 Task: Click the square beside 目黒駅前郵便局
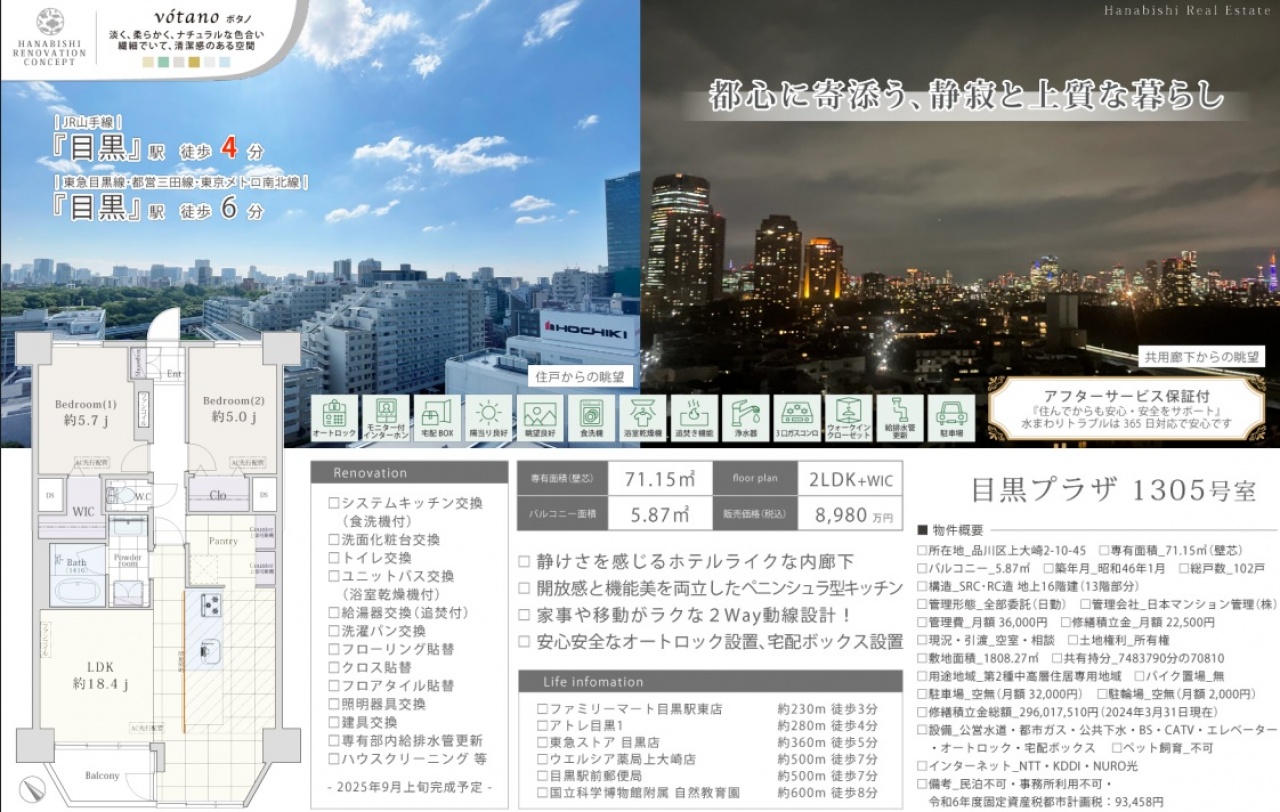click(x=542, y=776)
